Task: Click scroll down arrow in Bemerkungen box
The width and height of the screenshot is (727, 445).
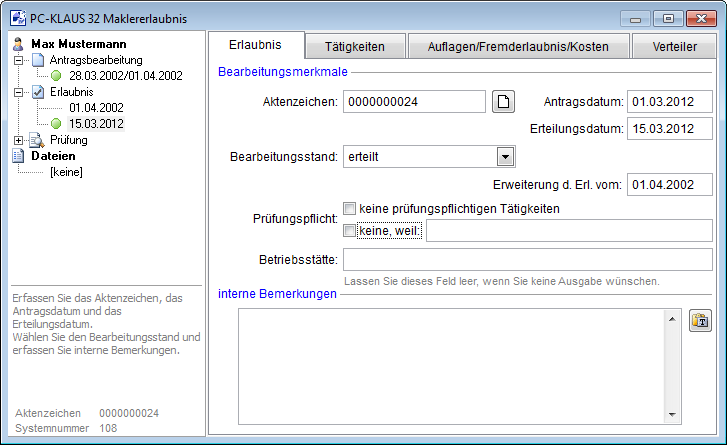Action: point(673,416)
